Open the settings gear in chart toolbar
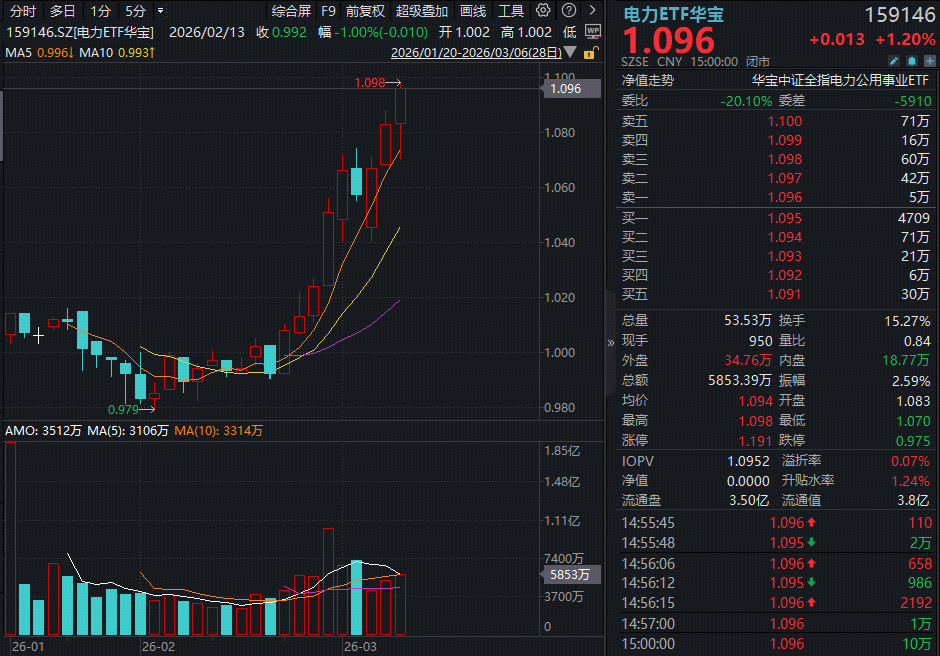940x656 pixels. [x=543, y=11]
